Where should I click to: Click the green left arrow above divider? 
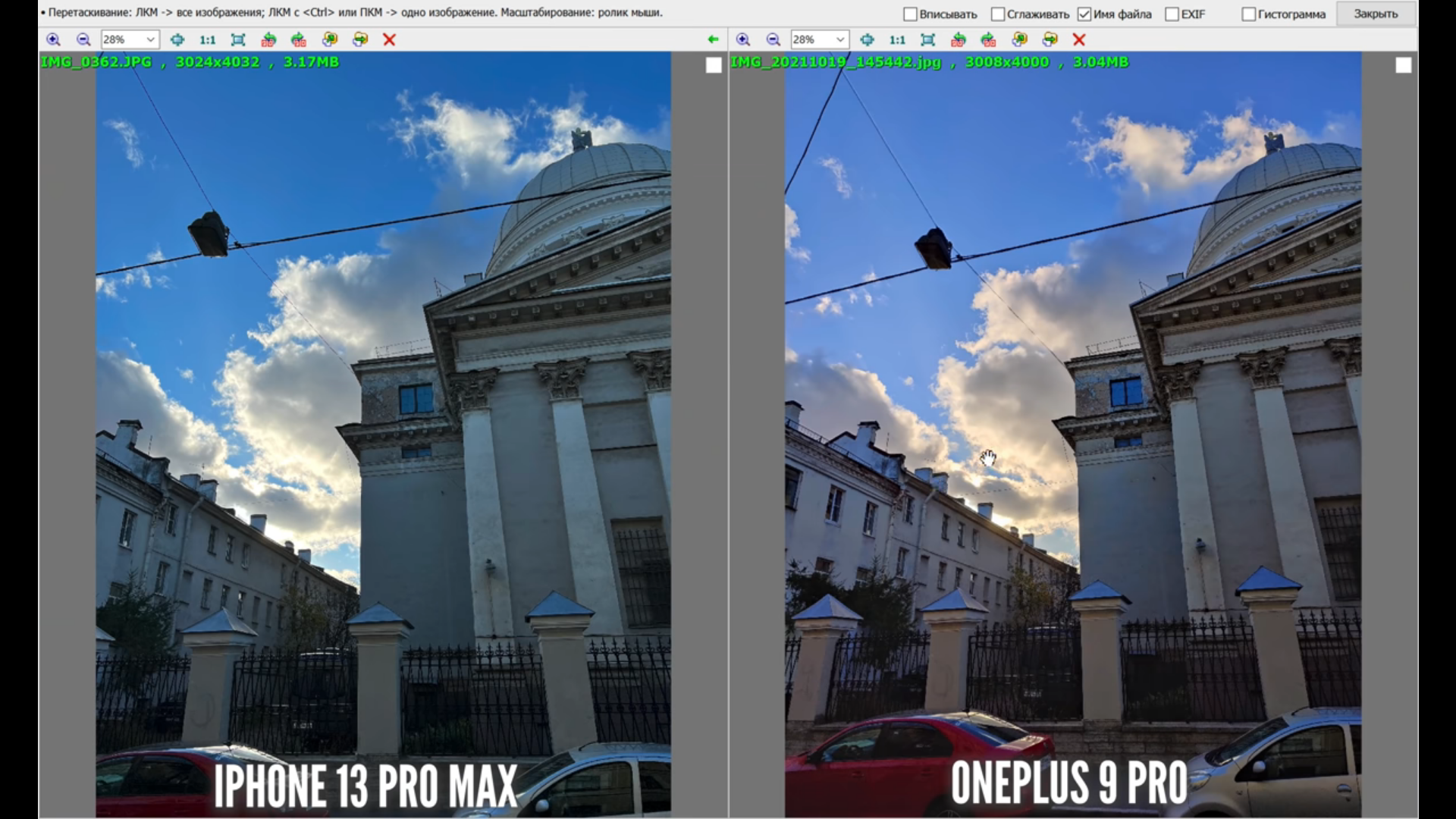pos(713,39)
